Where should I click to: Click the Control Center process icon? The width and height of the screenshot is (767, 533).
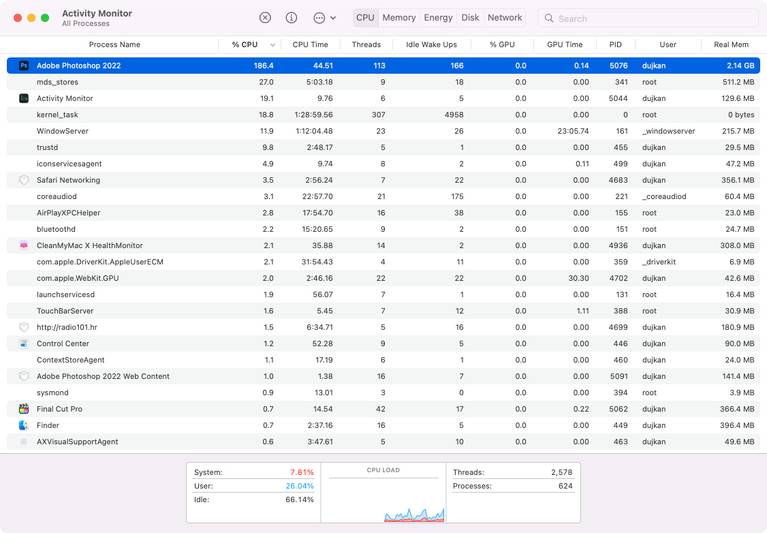pos(24,344)
